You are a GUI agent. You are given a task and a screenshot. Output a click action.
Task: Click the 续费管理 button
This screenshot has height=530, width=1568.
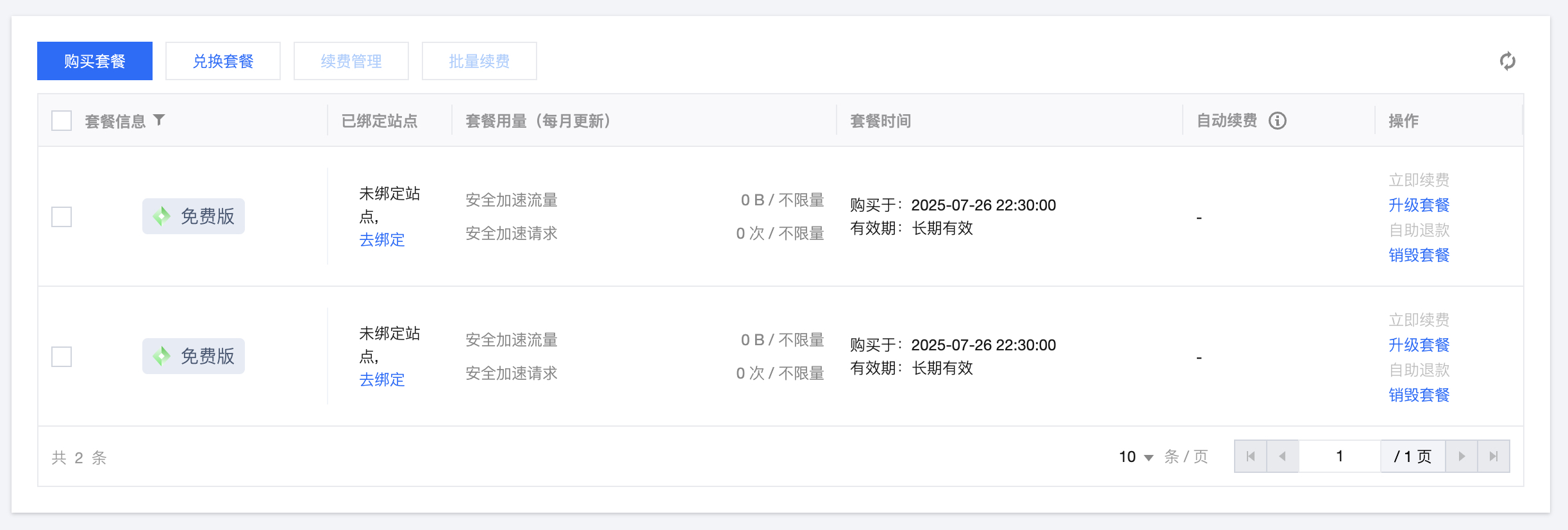351,61
